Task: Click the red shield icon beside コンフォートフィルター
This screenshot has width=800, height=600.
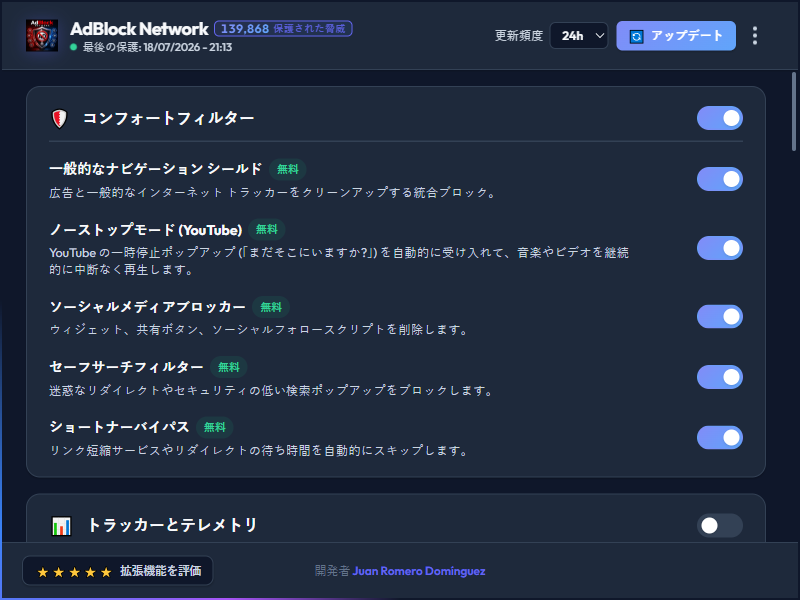Action: (x=60, y=118)
